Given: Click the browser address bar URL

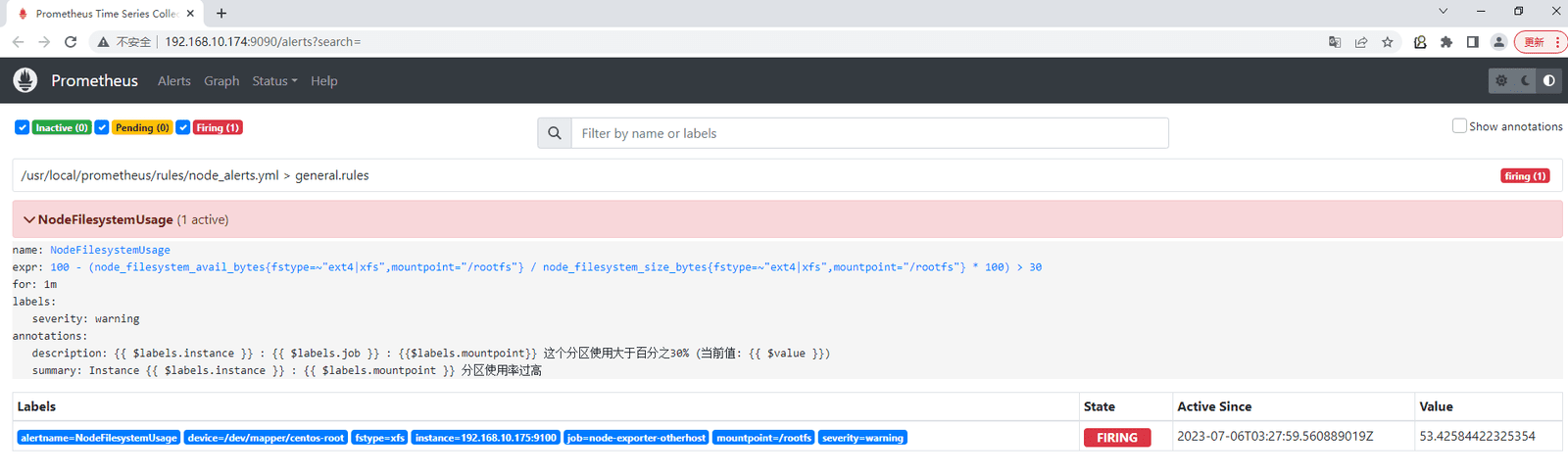Looking at the screenshot, I should (x=263, y=42).
